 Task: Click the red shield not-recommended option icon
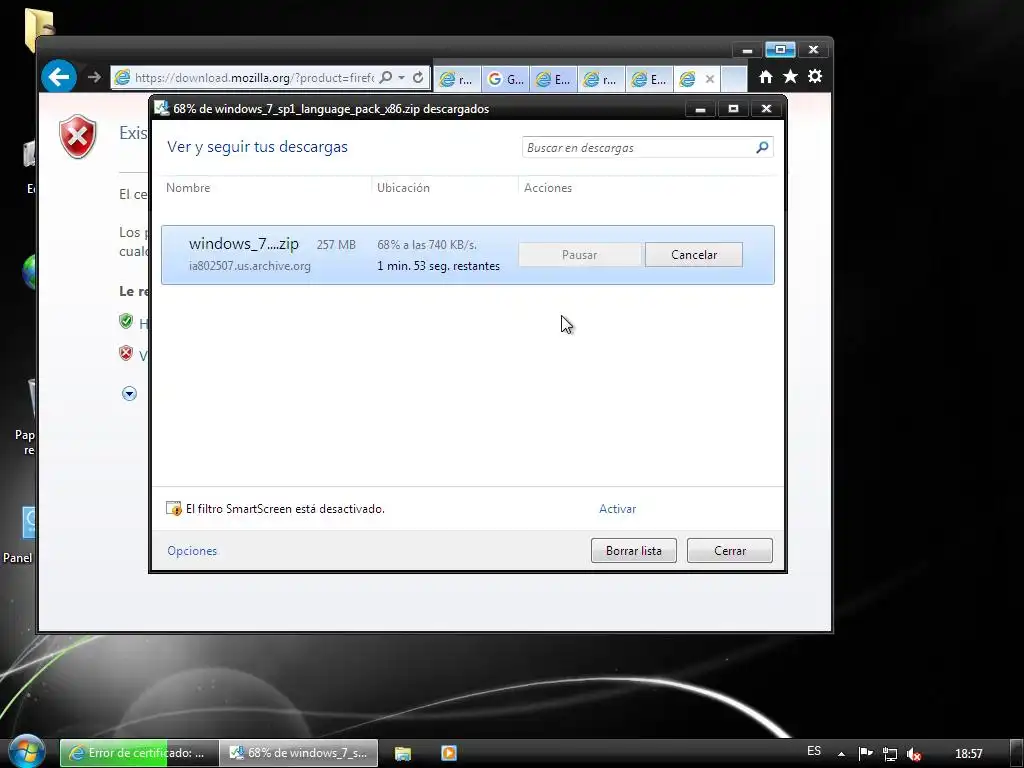click(126, 353)
